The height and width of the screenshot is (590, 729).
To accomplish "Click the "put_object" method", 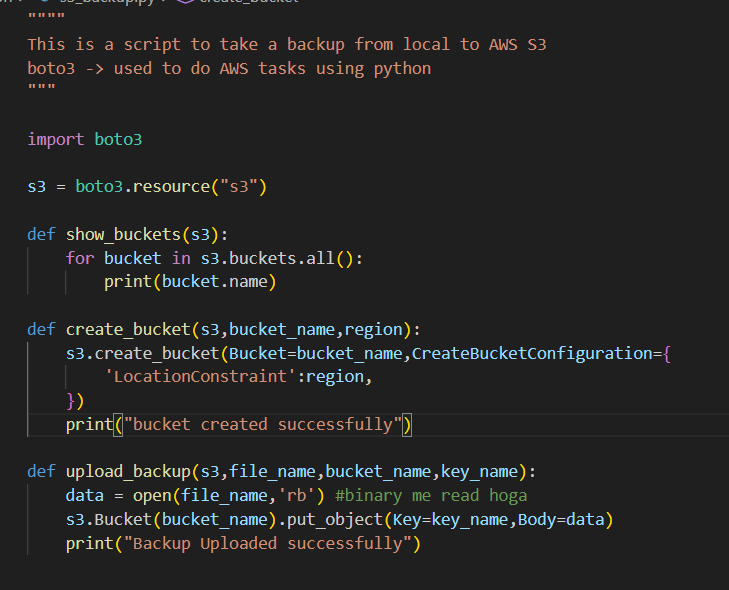I will click(x=335, y=520).
